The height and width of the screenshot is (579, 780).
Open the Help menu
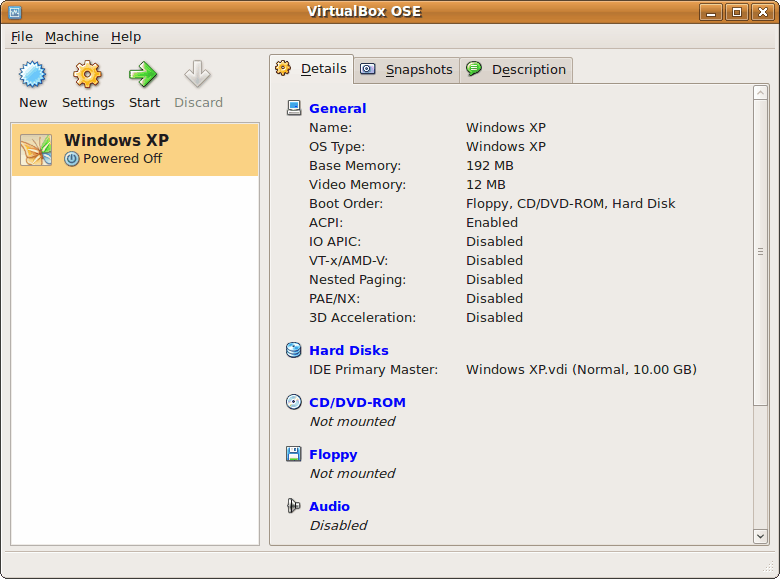[x=126, y=37]
